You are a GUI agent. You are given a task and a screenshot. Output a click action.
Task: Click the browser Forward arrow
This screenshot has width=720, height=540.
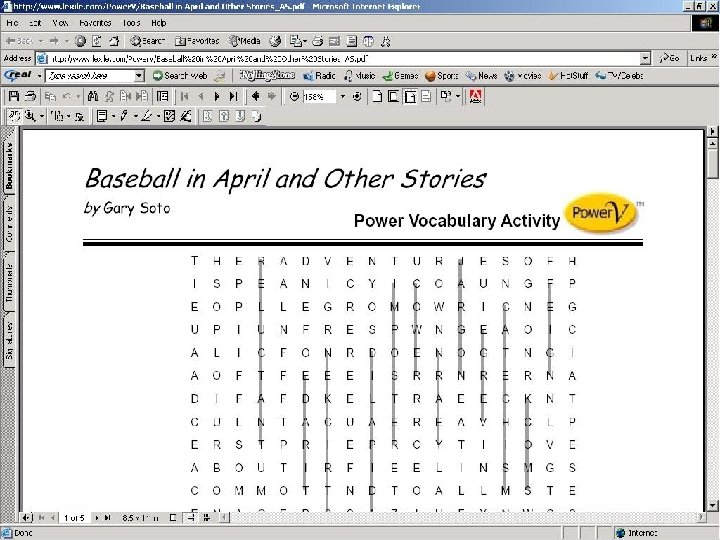pos(54,41)
